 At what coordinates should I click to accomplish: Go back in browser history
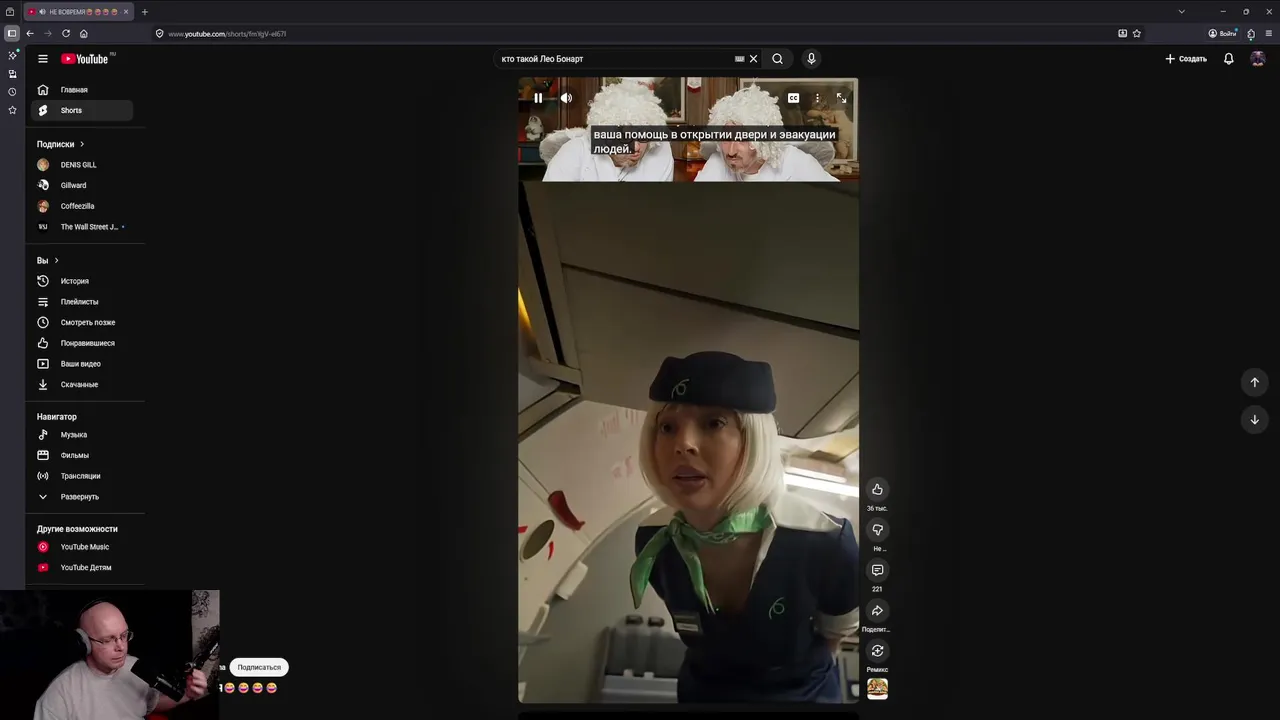(30, 33)
